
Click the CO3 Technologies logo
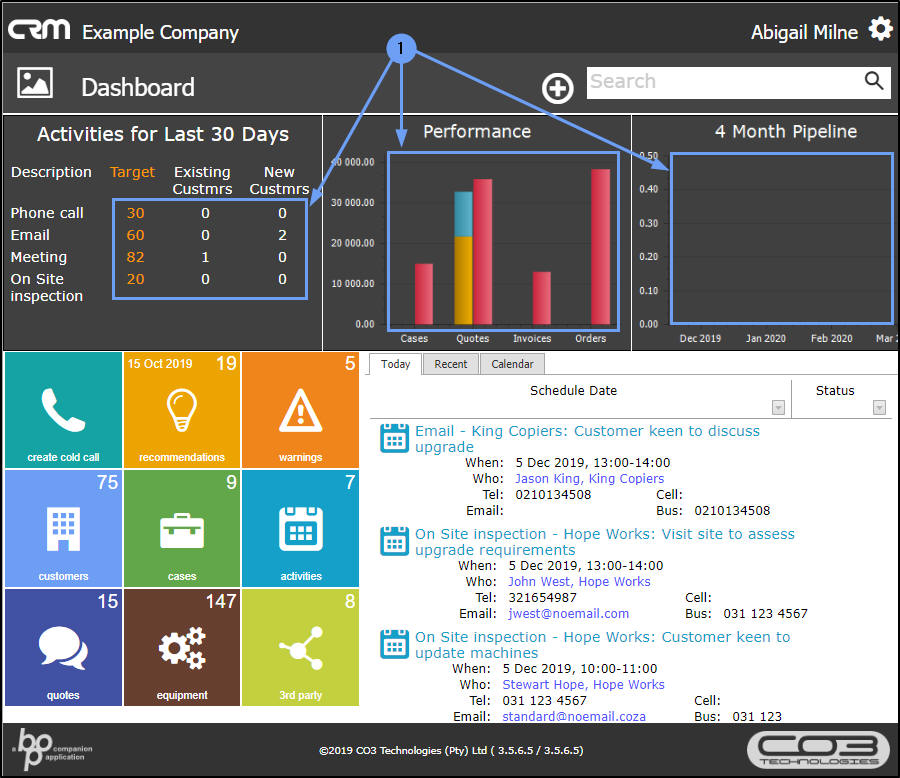point(818,749)
